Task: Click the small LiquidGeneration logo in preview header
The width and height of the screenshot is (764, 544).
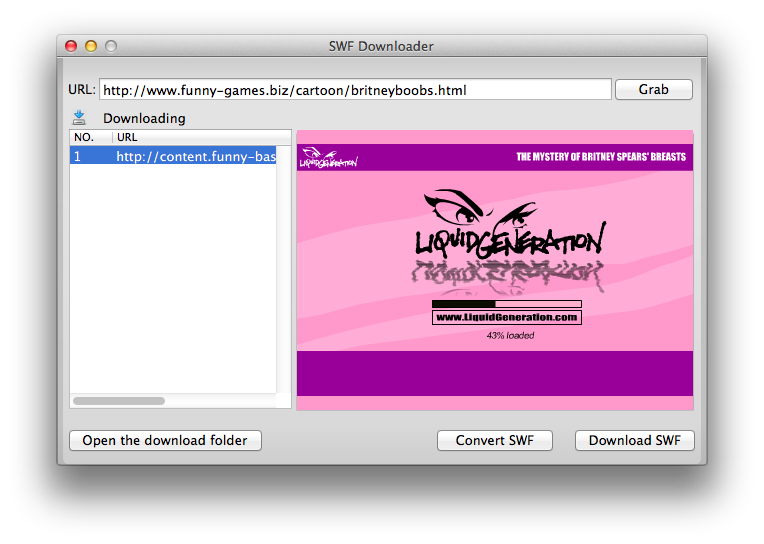Action: 328,157
